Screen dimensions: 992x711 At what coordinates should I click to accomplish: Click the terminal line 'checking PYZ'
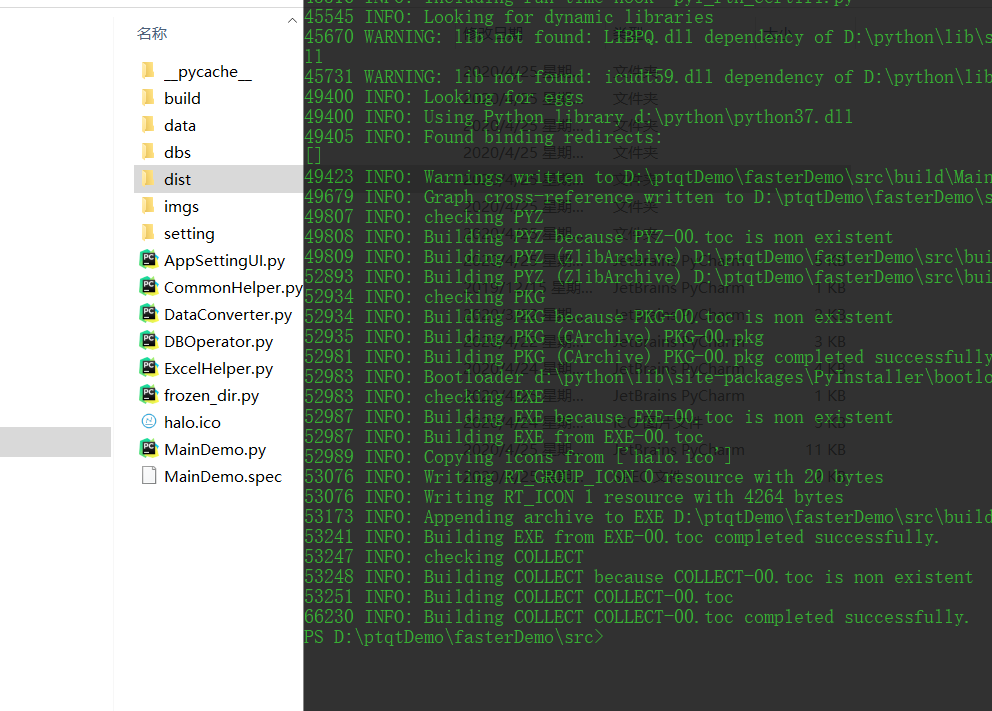coord(424,217)
